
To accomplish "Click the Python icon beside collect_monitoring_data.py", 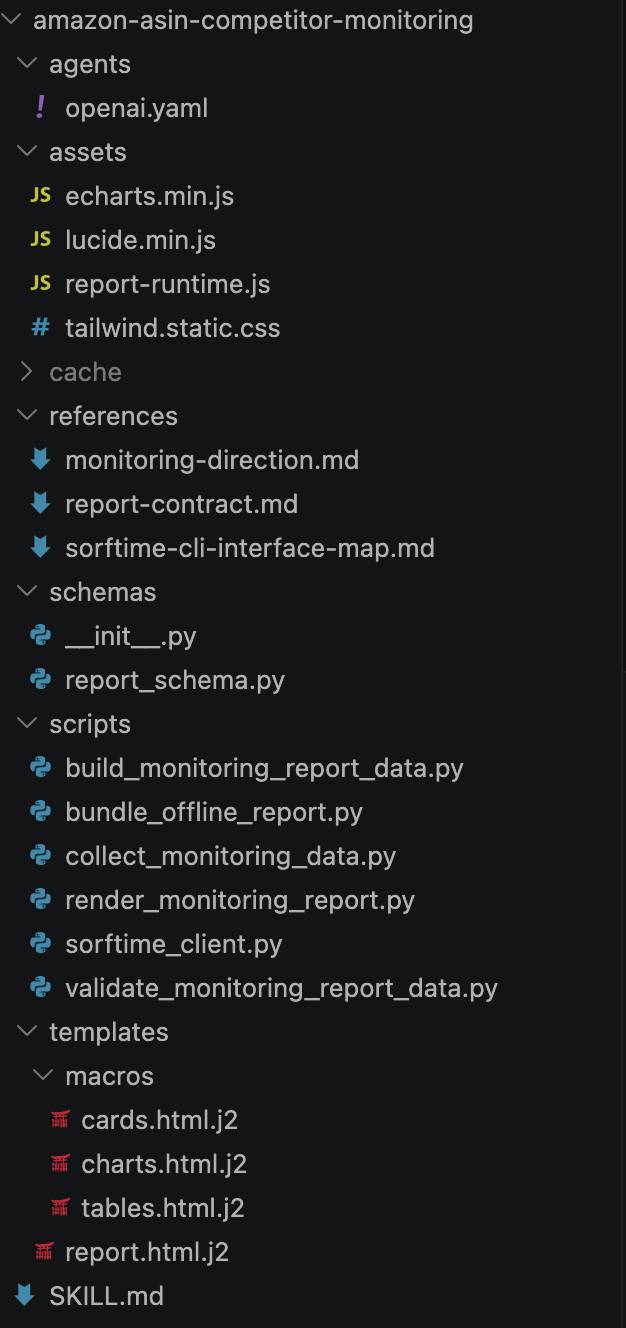I will 40,856.
